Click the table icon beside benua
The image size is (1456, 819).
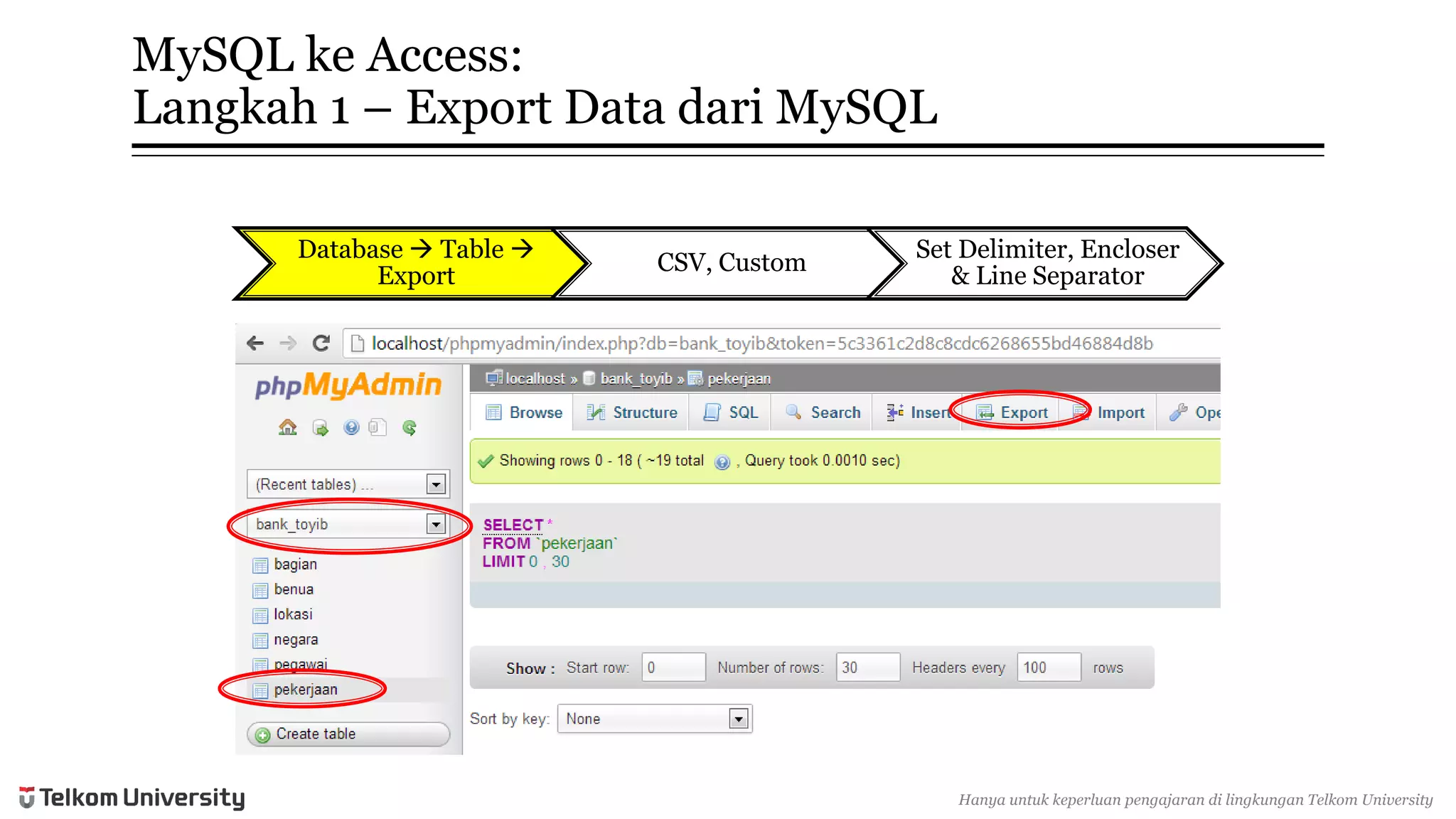260,590
